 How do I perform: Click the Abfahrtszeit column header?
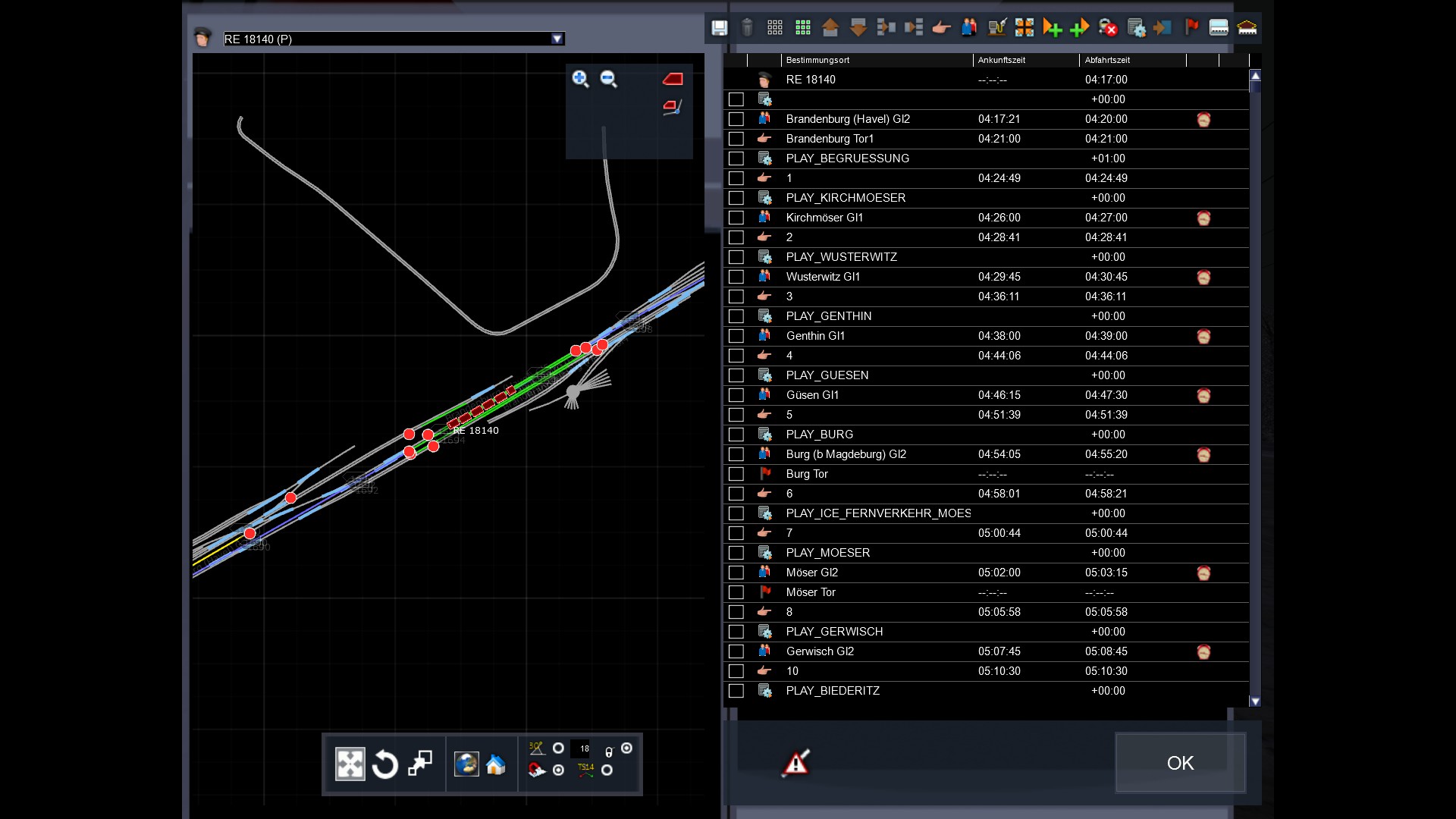click(1107, 60)
